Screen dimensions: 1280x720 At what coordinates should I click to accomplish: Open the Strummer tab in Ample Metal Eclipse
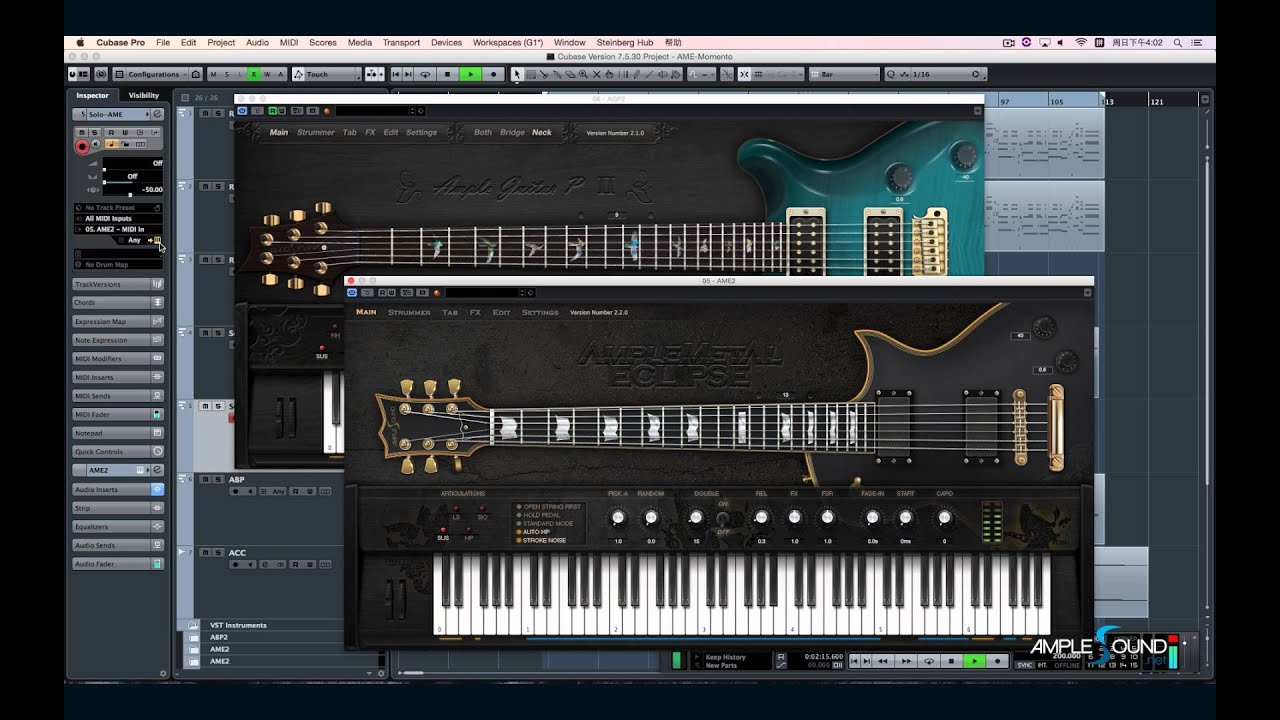[x=409, y=312]
